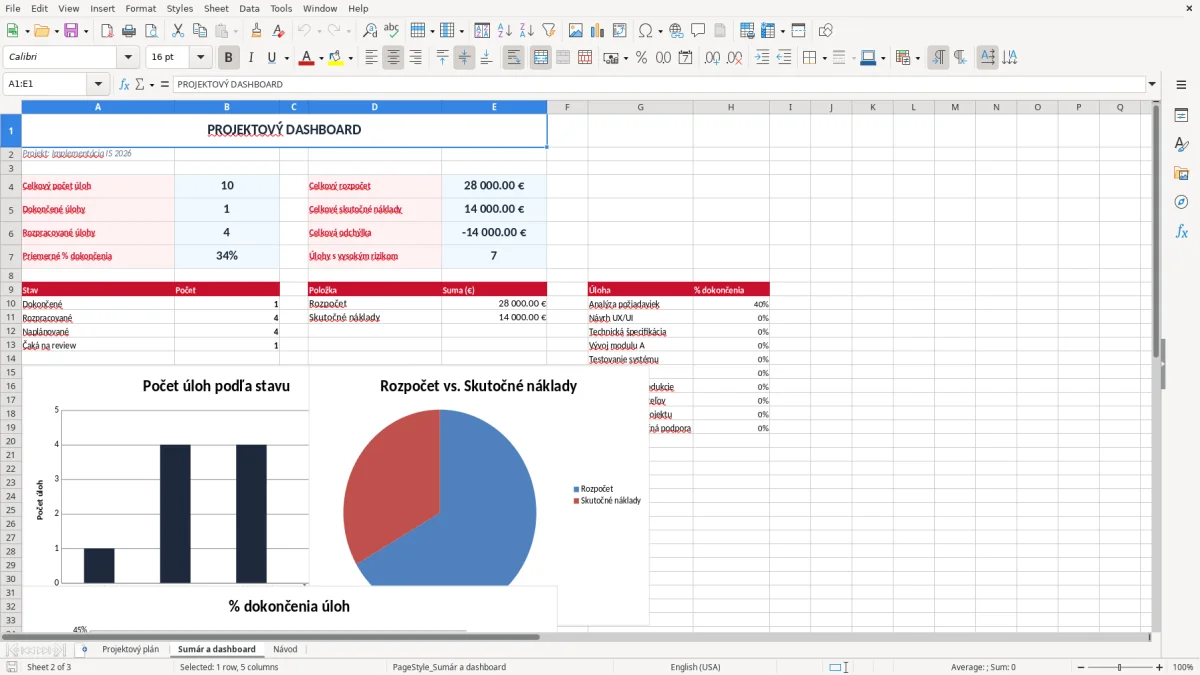Screen dimensions: 1200x675
Task: Open sidebar Styles icon
Action: click(x=1181, y=145)
